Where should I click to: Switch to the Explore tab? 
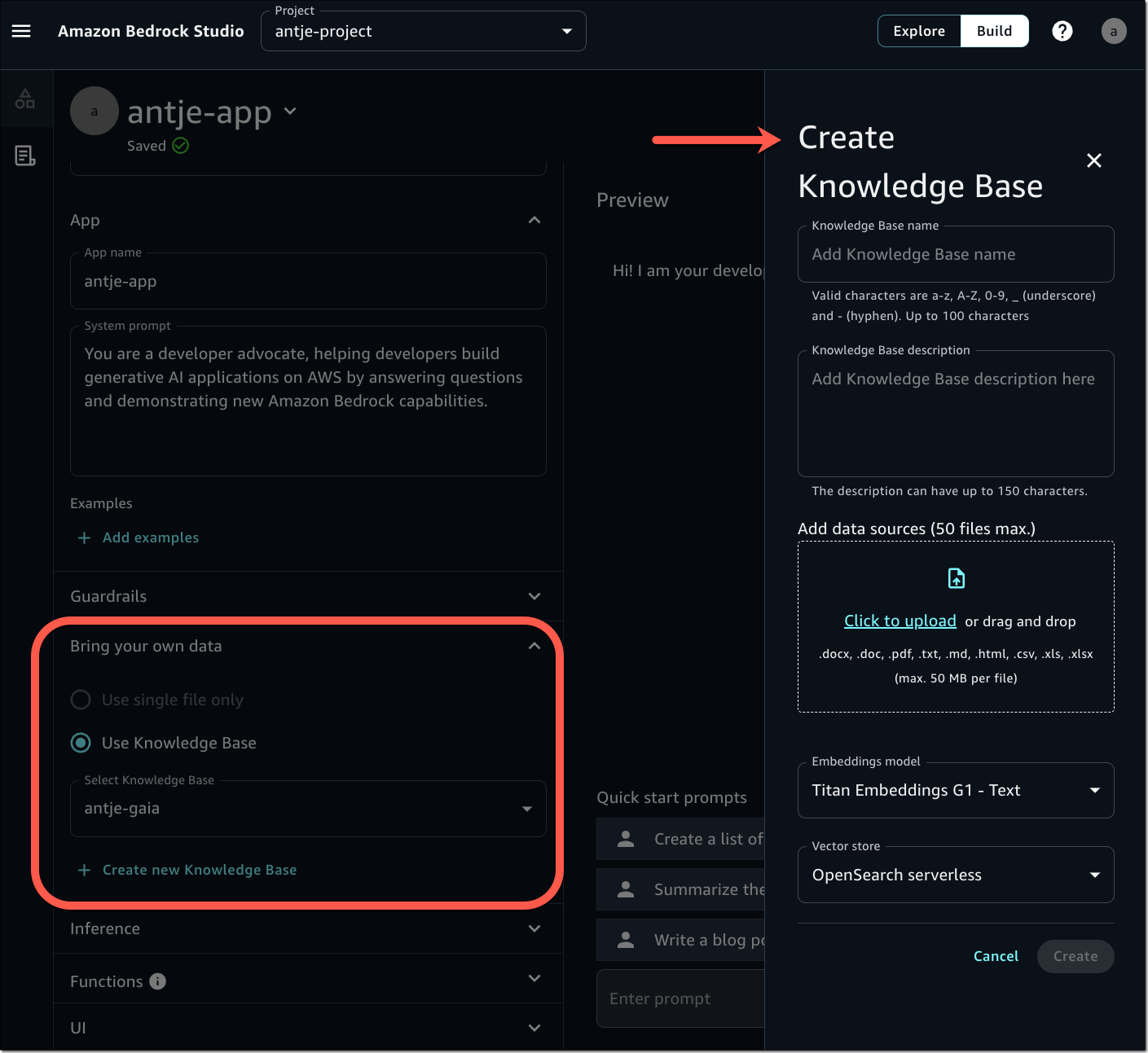[x=919, y=31]
